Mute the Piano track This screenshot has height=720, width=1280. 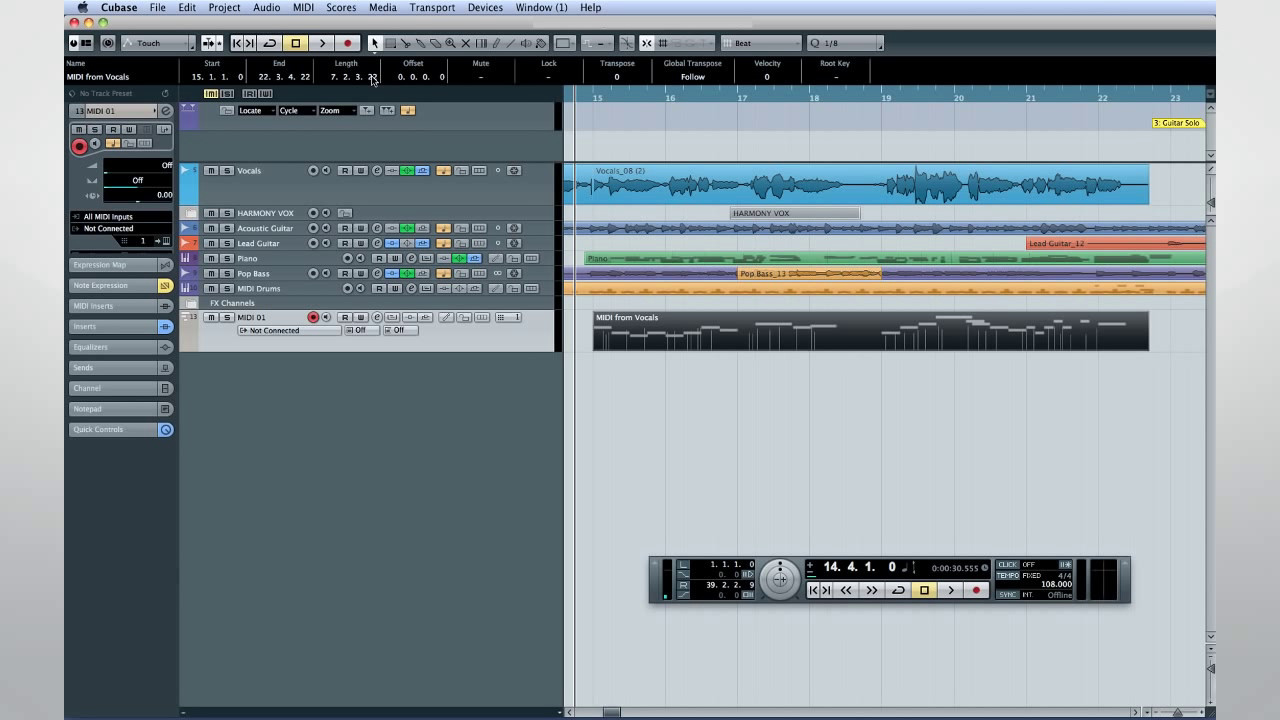pyautogui.click(x=211, y=258)
